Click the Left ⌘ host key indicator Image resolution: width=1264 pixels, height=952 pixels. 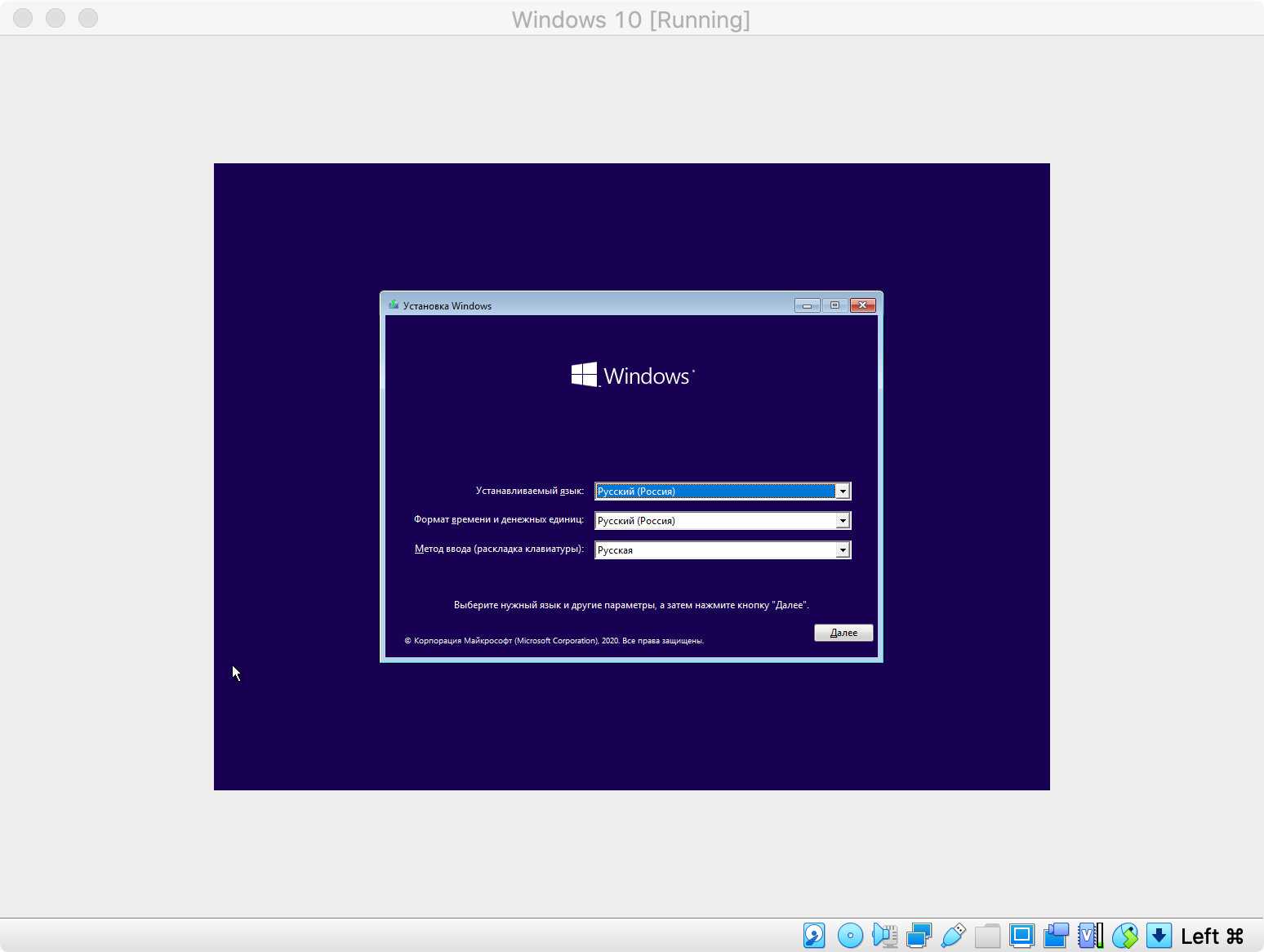point(1212,936)
